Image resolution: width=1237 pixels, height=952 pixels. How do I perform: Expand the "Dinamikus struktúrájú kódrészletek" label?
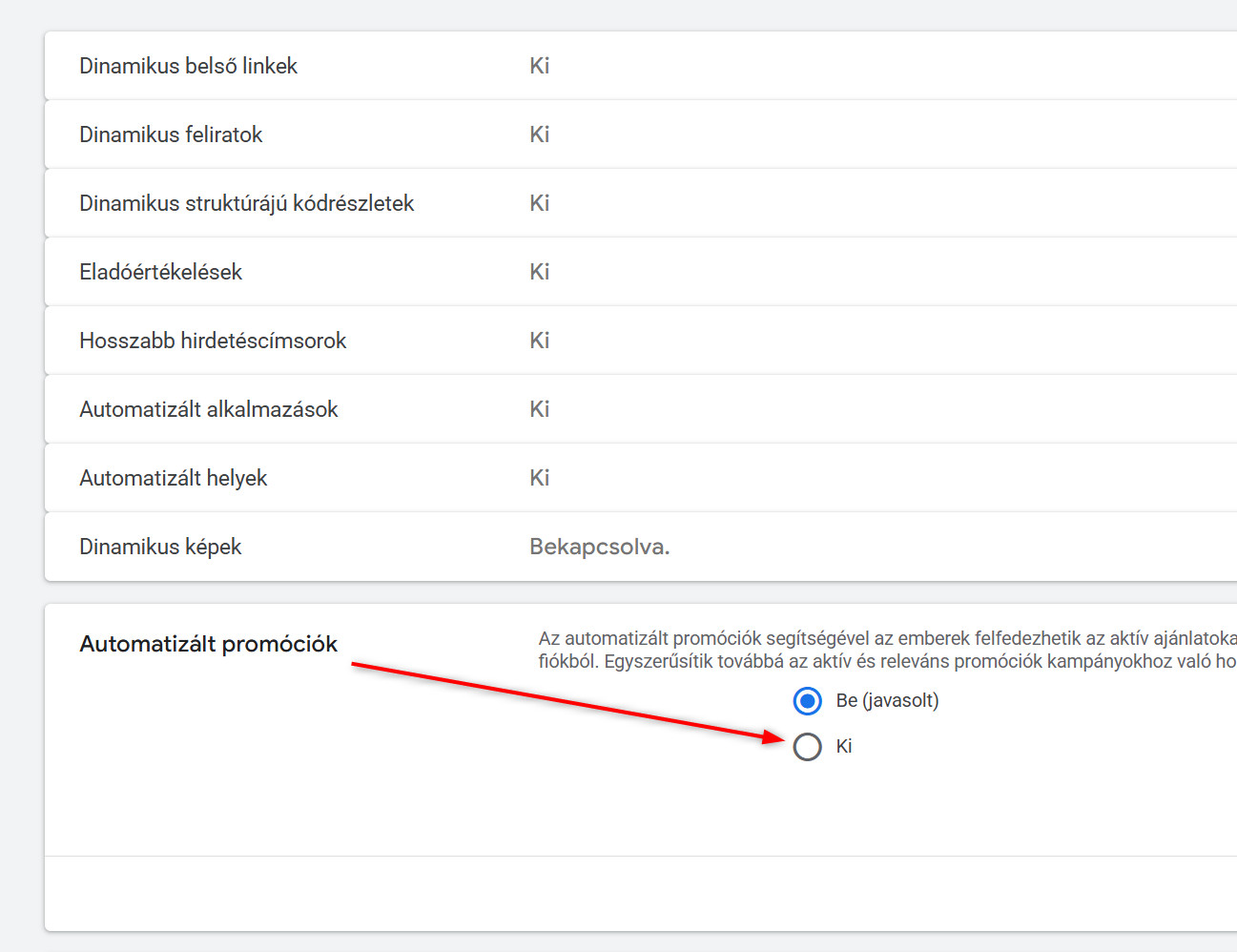tap(247, 203)
